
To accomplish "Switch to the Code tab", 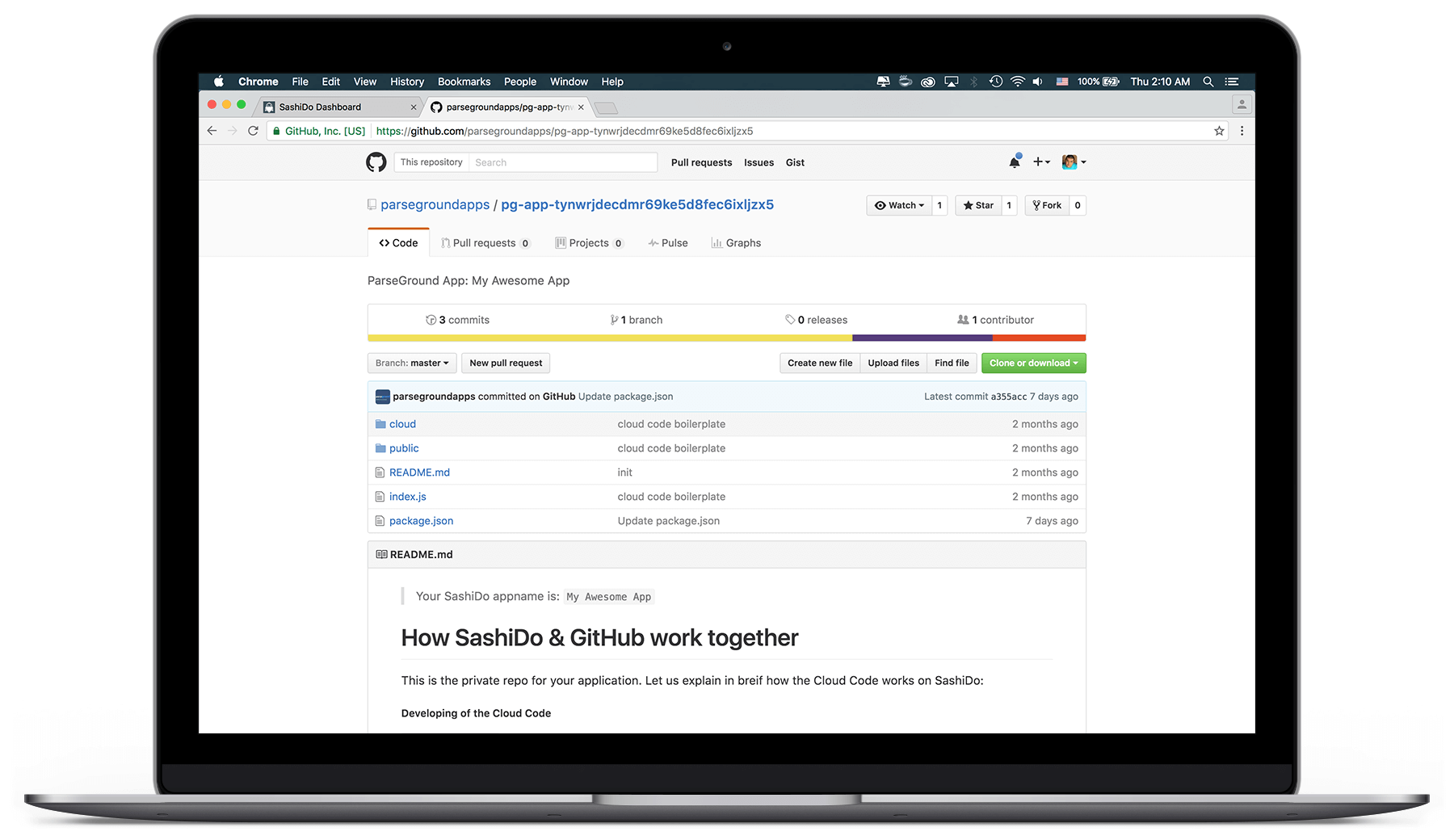I will (x=399, y=243).
